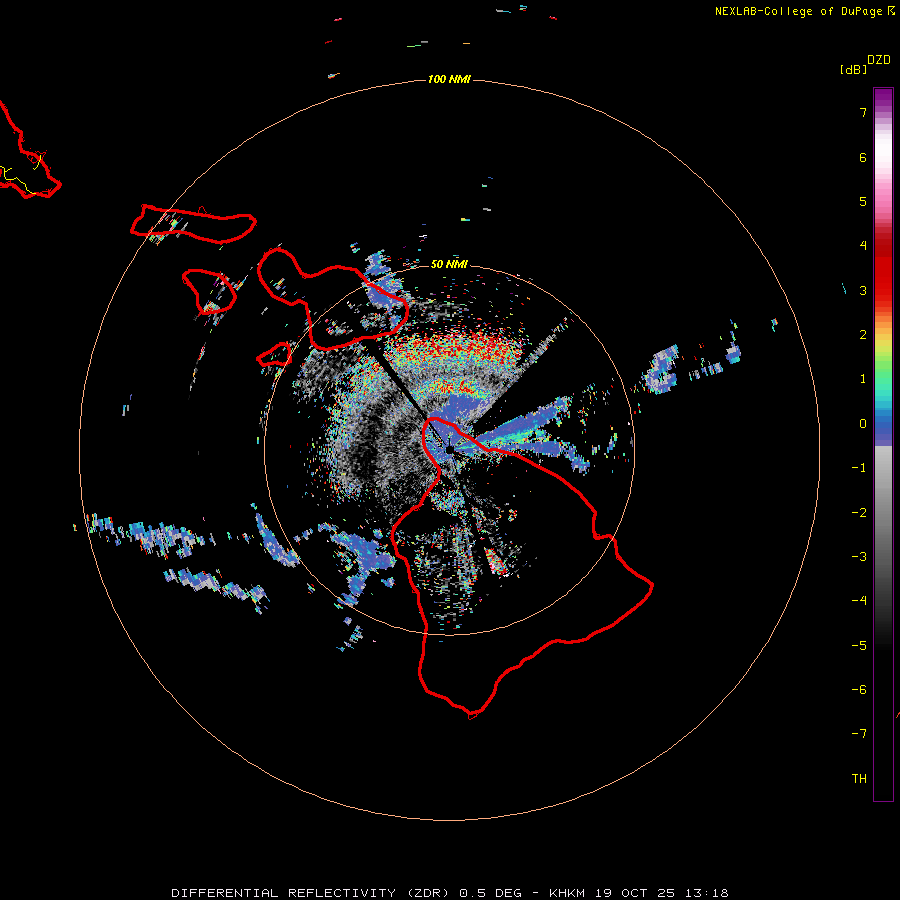This screenshot has width=900, height=900.
Task: Click the DZD color scale title
Action: point(879,60)
